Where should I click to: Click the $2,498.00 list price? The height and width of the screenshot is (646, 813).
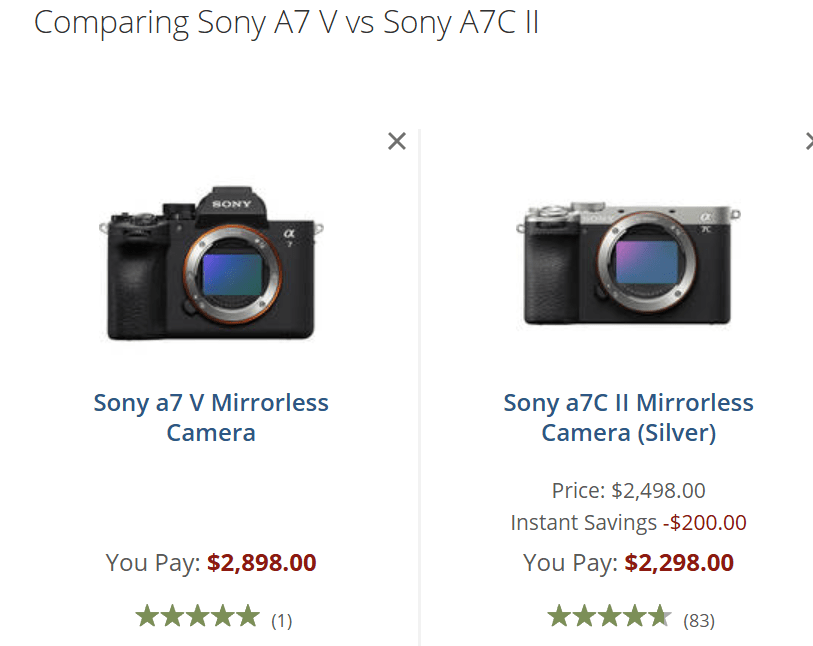point(658,491)
